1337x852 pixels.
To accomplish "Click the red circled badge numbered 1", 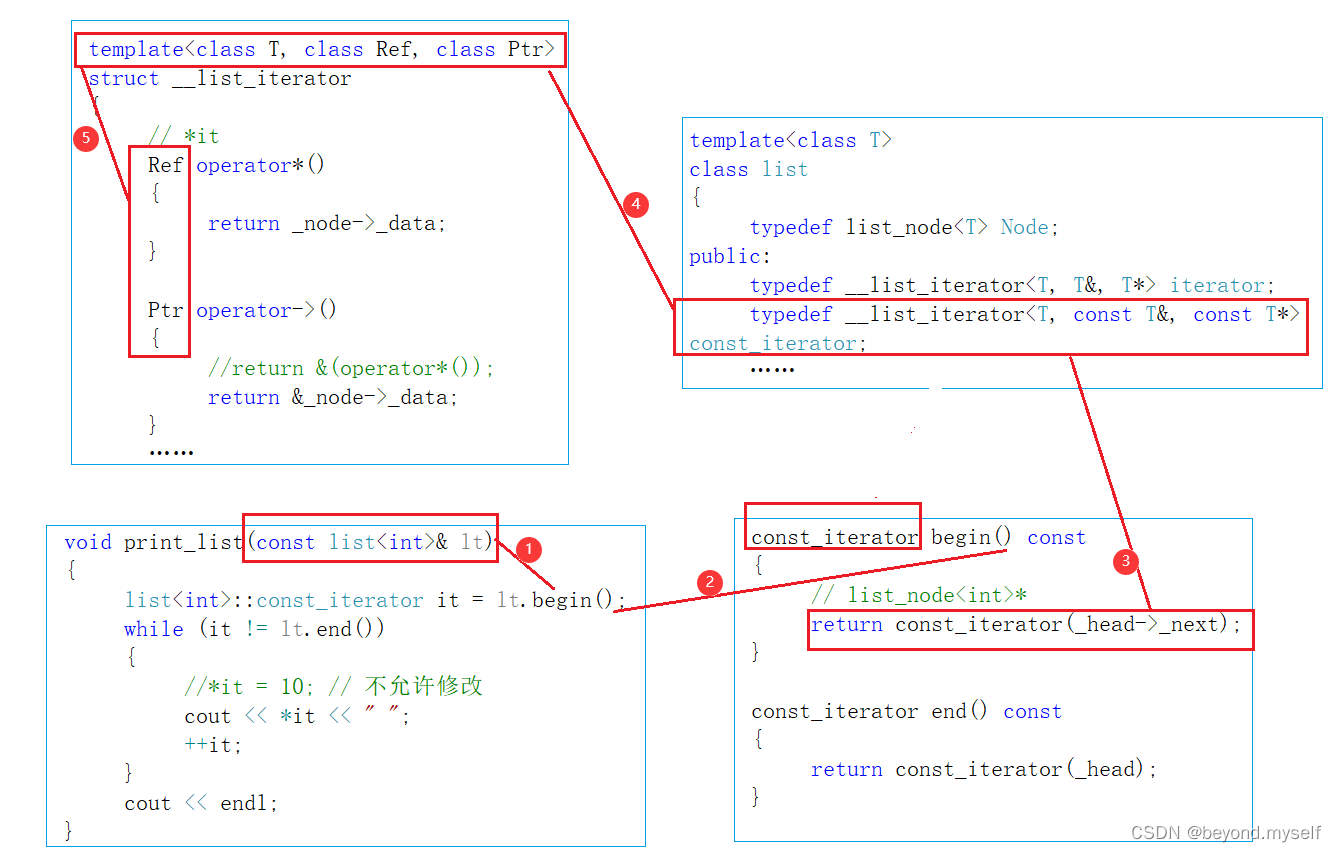I will tap(527, 549).
